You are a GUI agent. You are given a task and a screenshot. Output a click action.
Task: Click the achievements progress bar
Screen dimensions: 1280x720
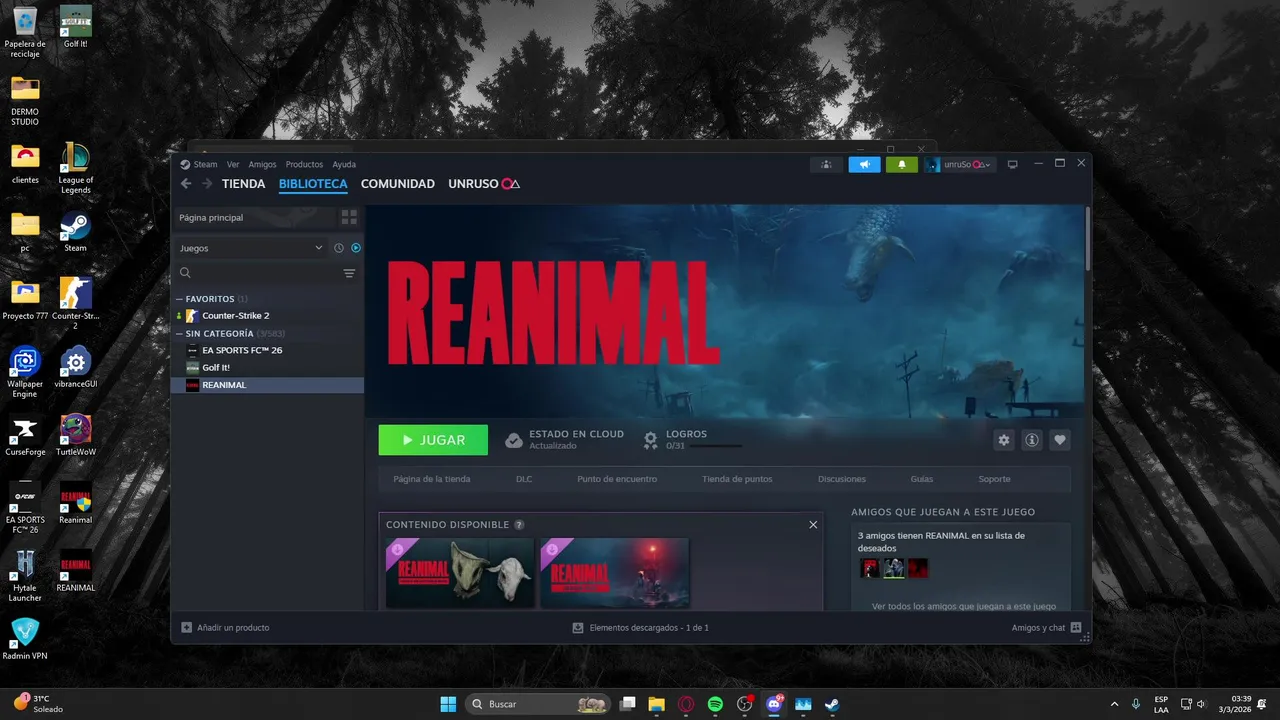716,446
